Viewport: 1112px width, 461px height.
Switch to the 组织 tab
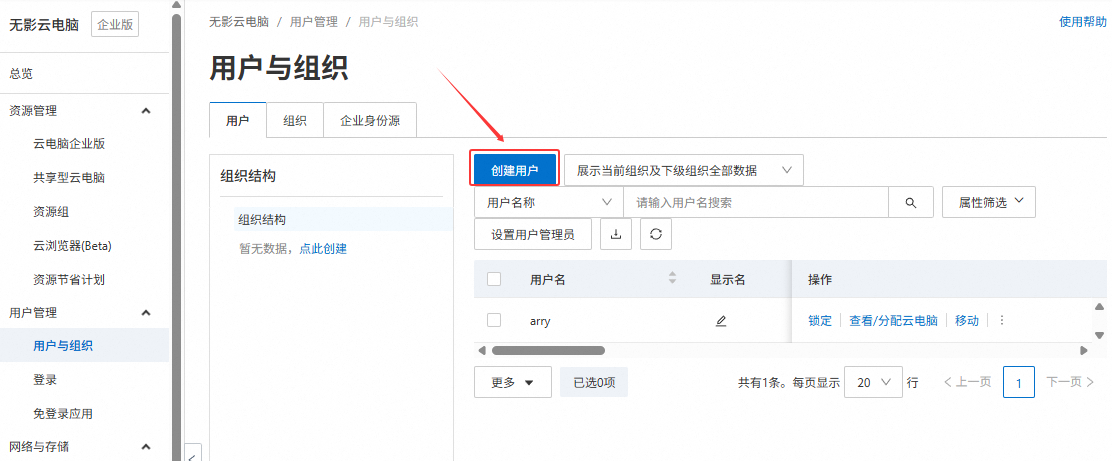295,121
